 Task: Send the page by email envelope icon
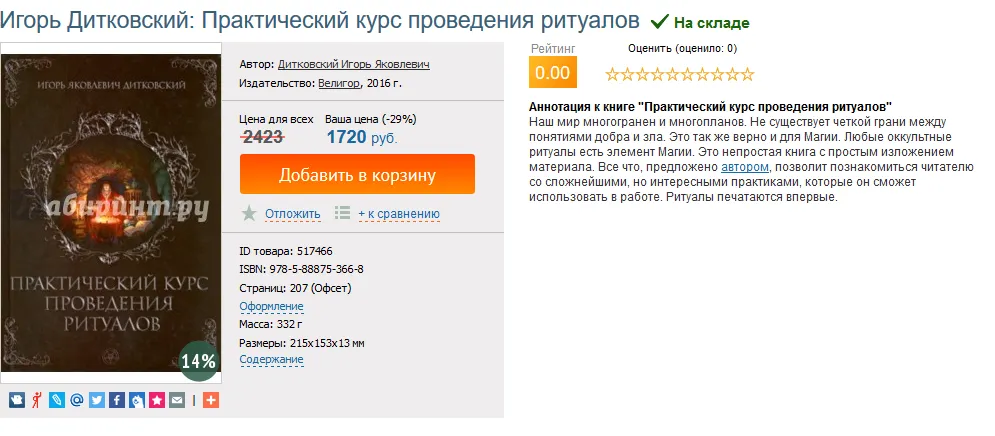pyautogui.click(x=177, y=400)
